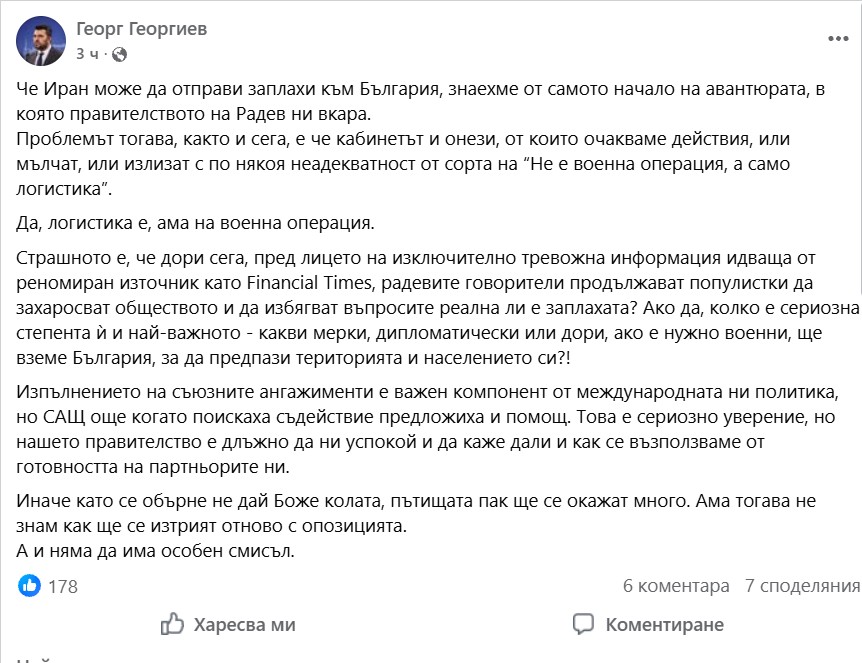Click the Коментиране button label

pos(665,625)
